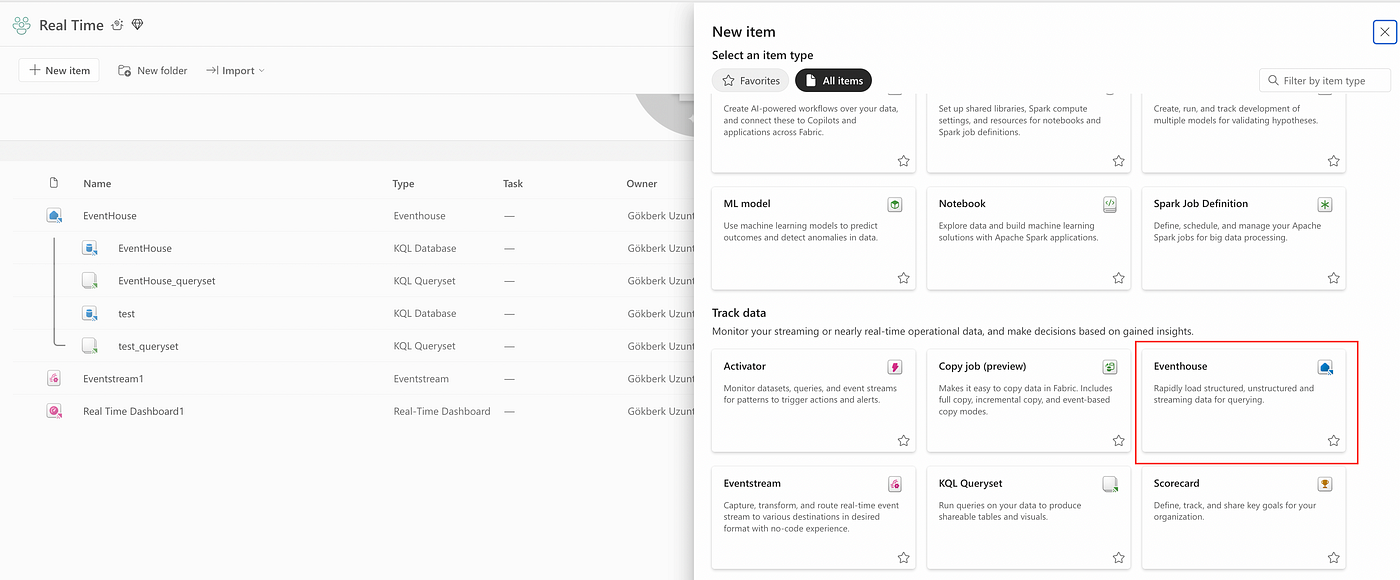Click the Scorecard trophy icon
This screenshot has height=580, width=1400.
[1325, 484]
